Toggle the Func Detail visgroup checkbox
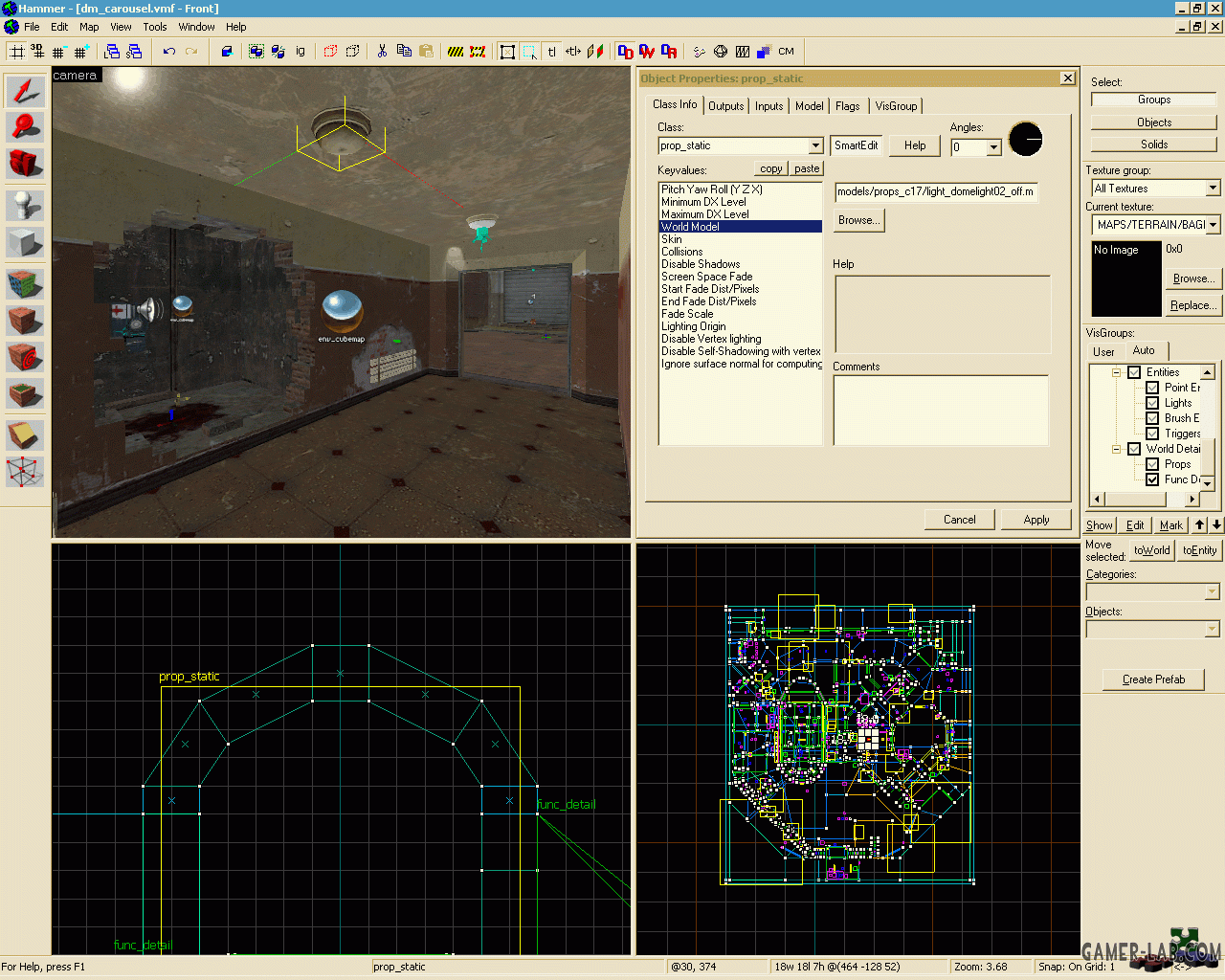 1152,479
